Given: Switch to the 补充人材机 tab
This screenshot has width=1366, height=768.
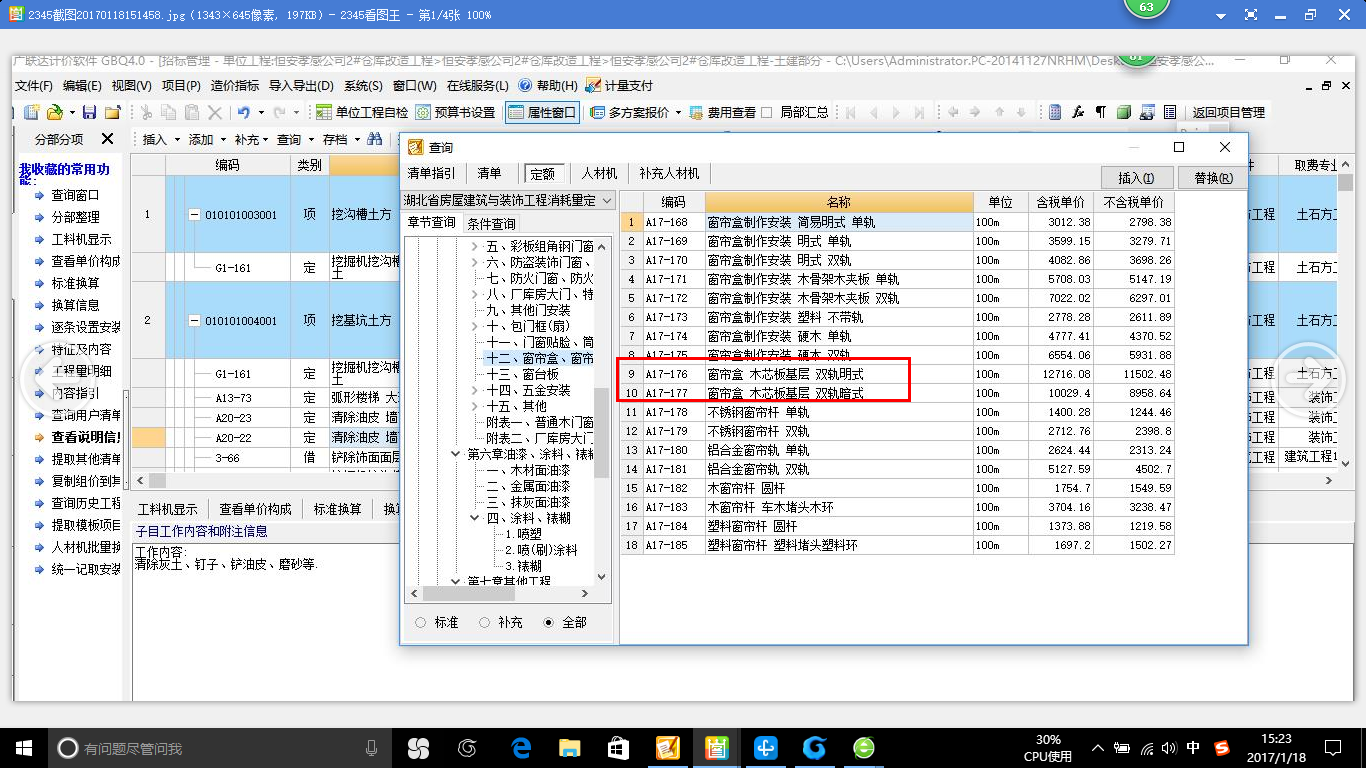Looking at the screenshot, I should pos(669,174).
